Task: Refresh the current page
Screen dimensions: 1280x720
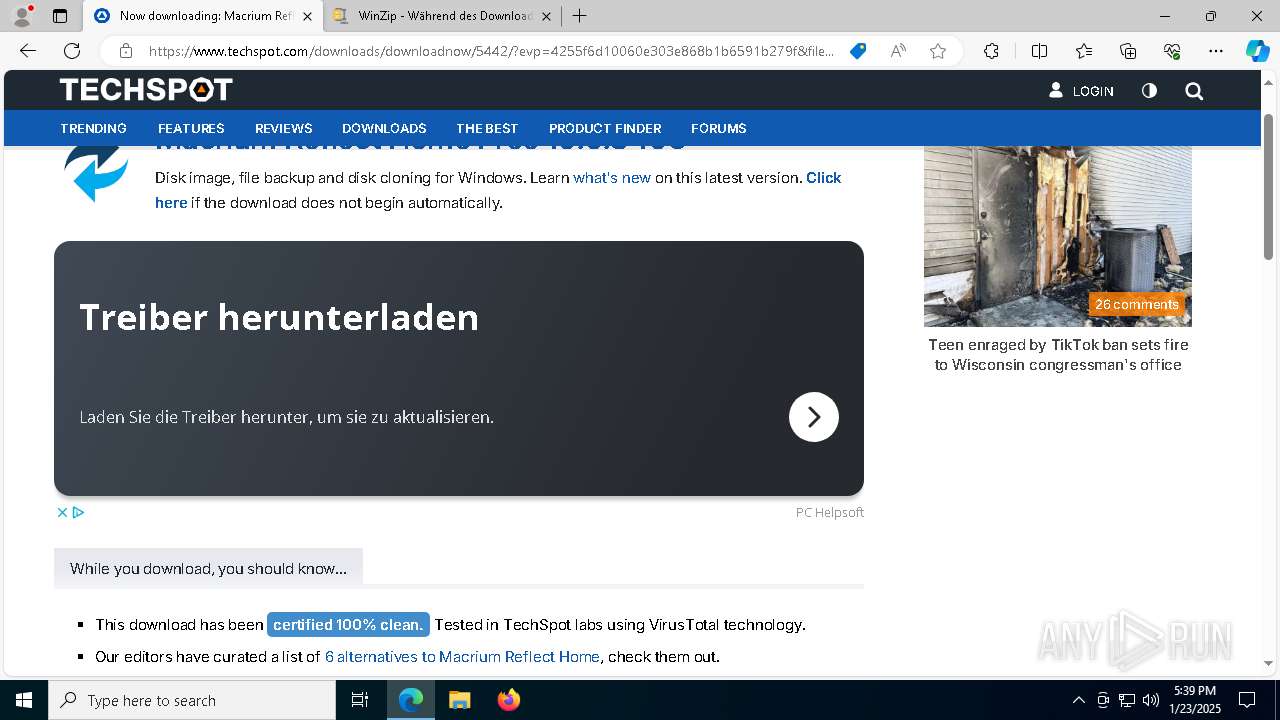Action: coord(72,51)
